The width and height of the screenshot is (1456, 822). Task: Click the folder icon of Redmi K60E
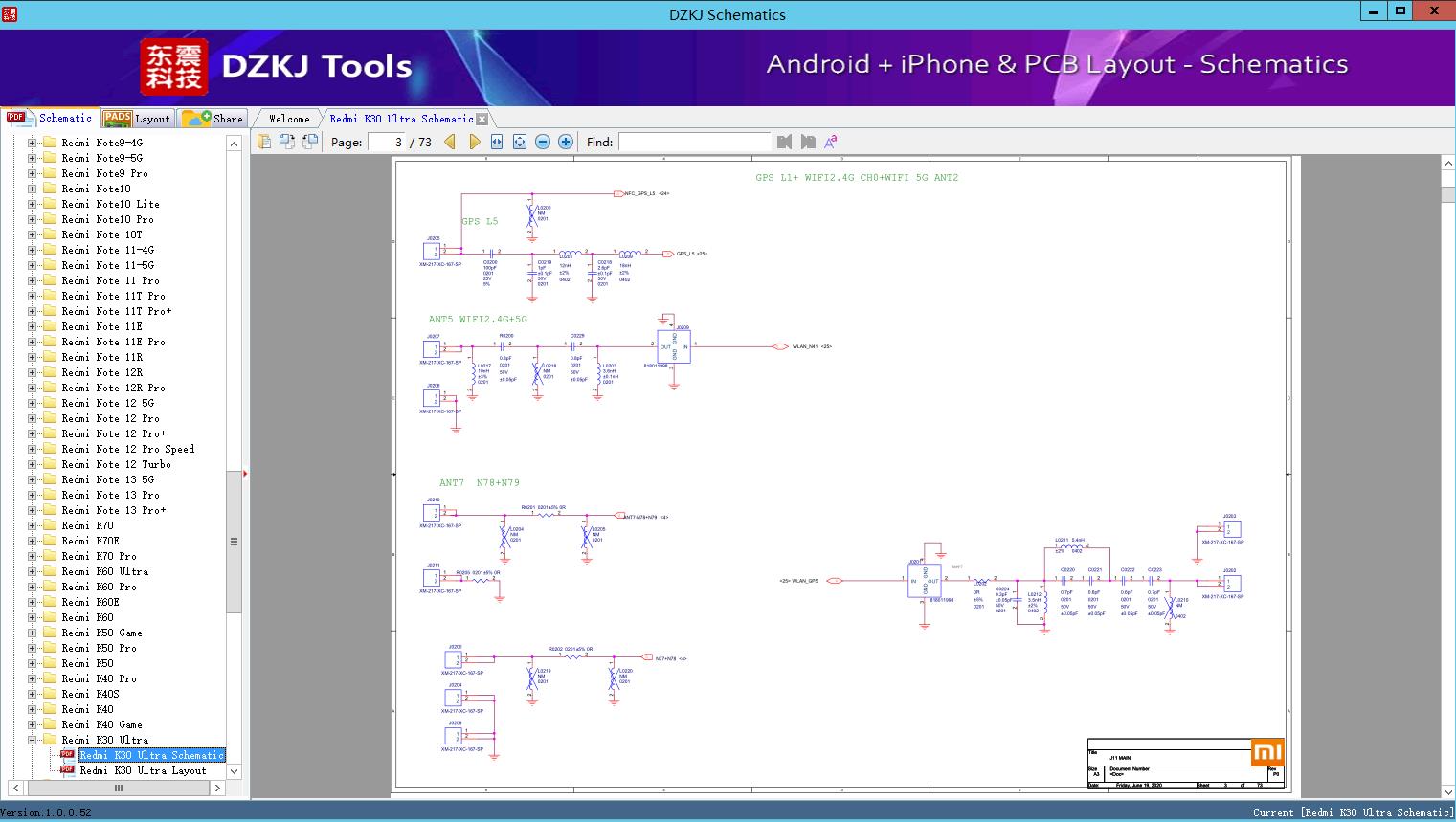coord(50,602)
